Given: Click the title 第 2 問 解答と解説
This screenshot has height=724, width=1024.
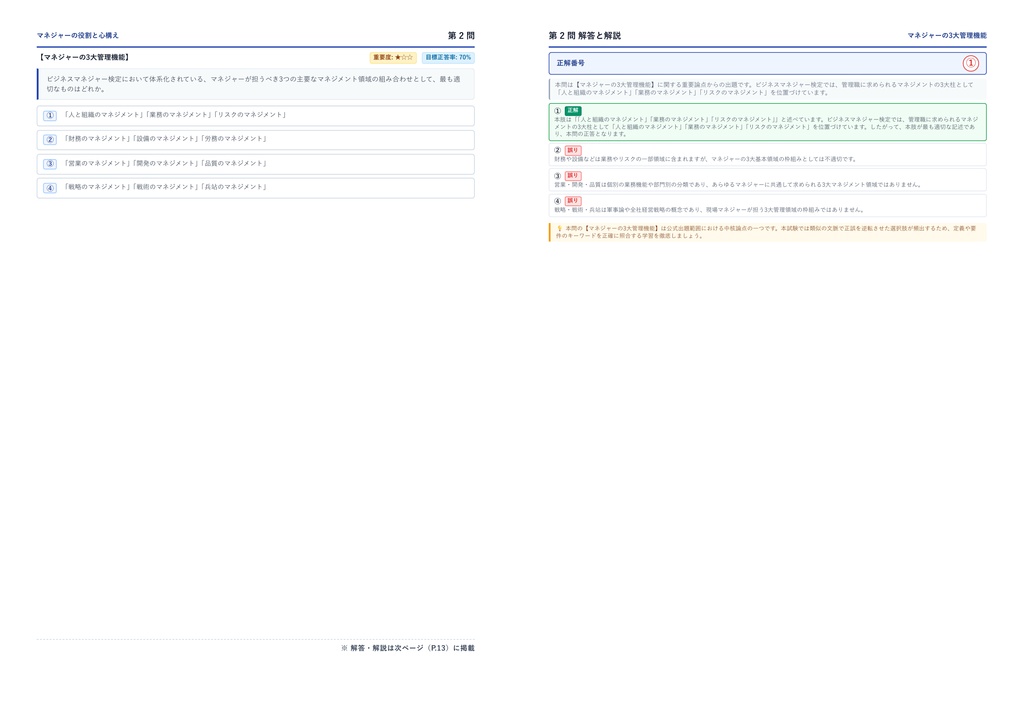Looking at the screenshot, I should tap(584, 35).
